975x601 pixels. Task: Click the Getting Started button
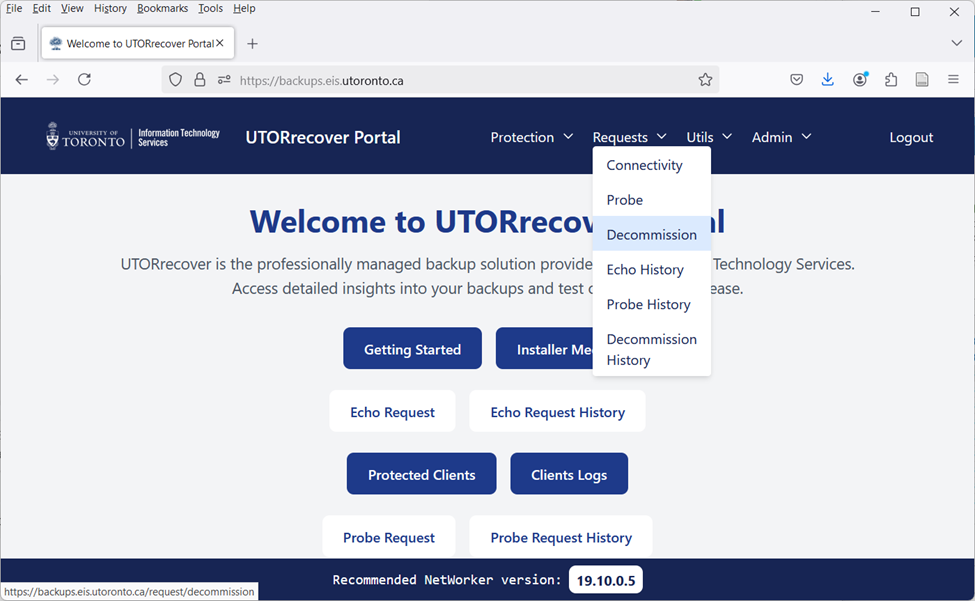[x=412, y=349]
